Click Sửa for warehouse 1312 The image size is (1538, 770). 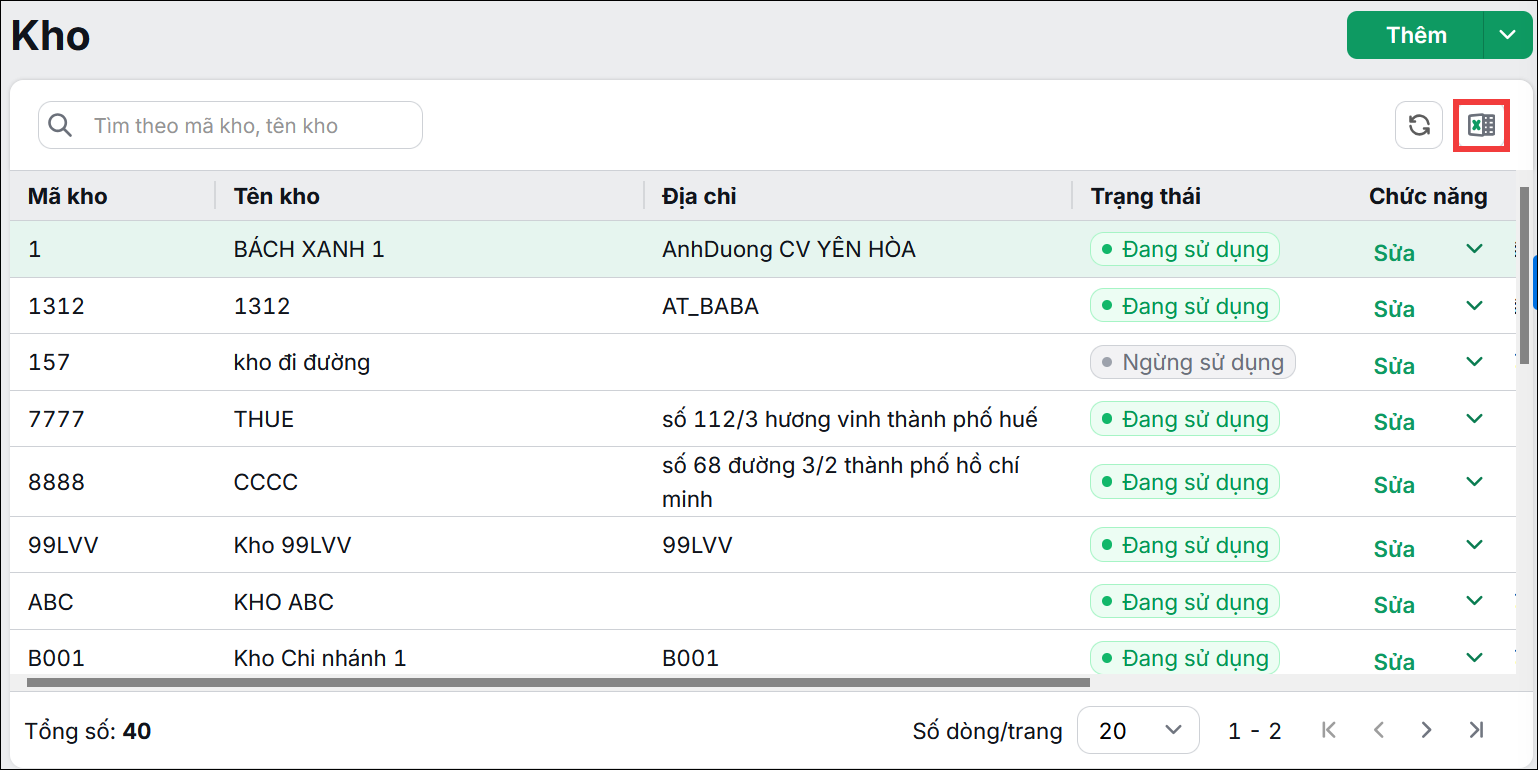[1394, 309]
